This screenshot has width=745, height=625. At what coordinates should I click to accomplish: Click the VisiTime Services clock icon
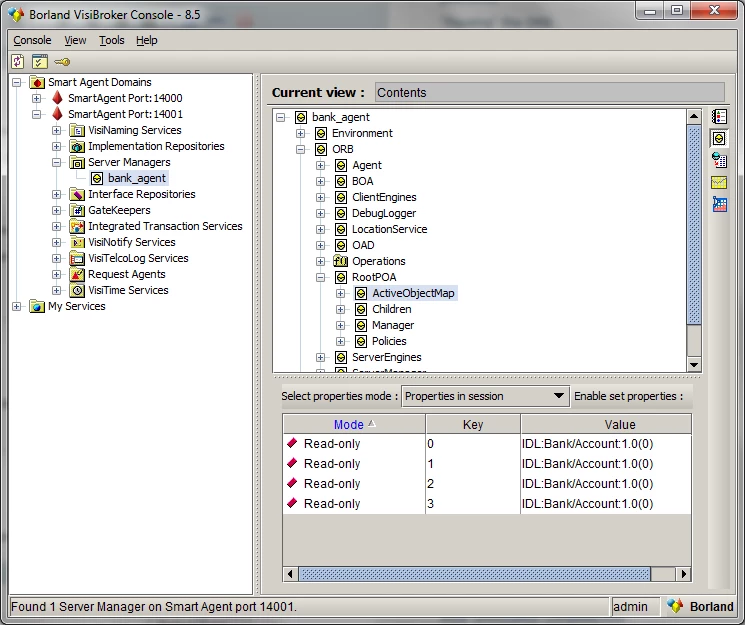pos(77,290)
